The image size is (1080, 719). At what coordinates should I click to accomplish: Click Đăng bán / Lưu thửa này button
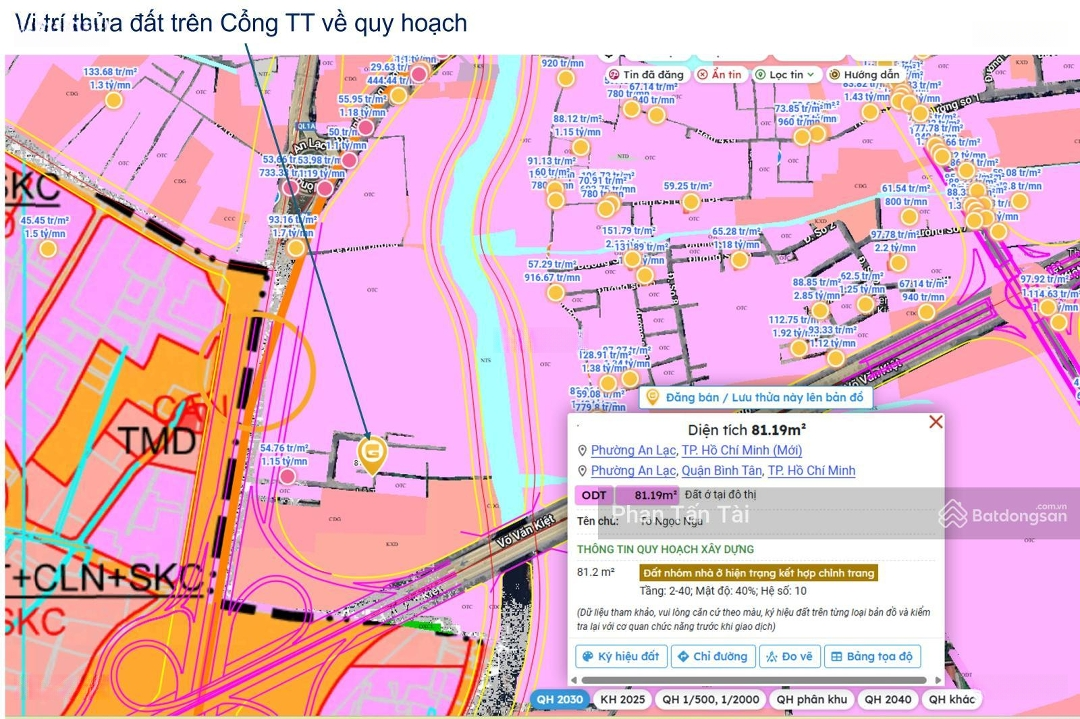click(755, 398)
